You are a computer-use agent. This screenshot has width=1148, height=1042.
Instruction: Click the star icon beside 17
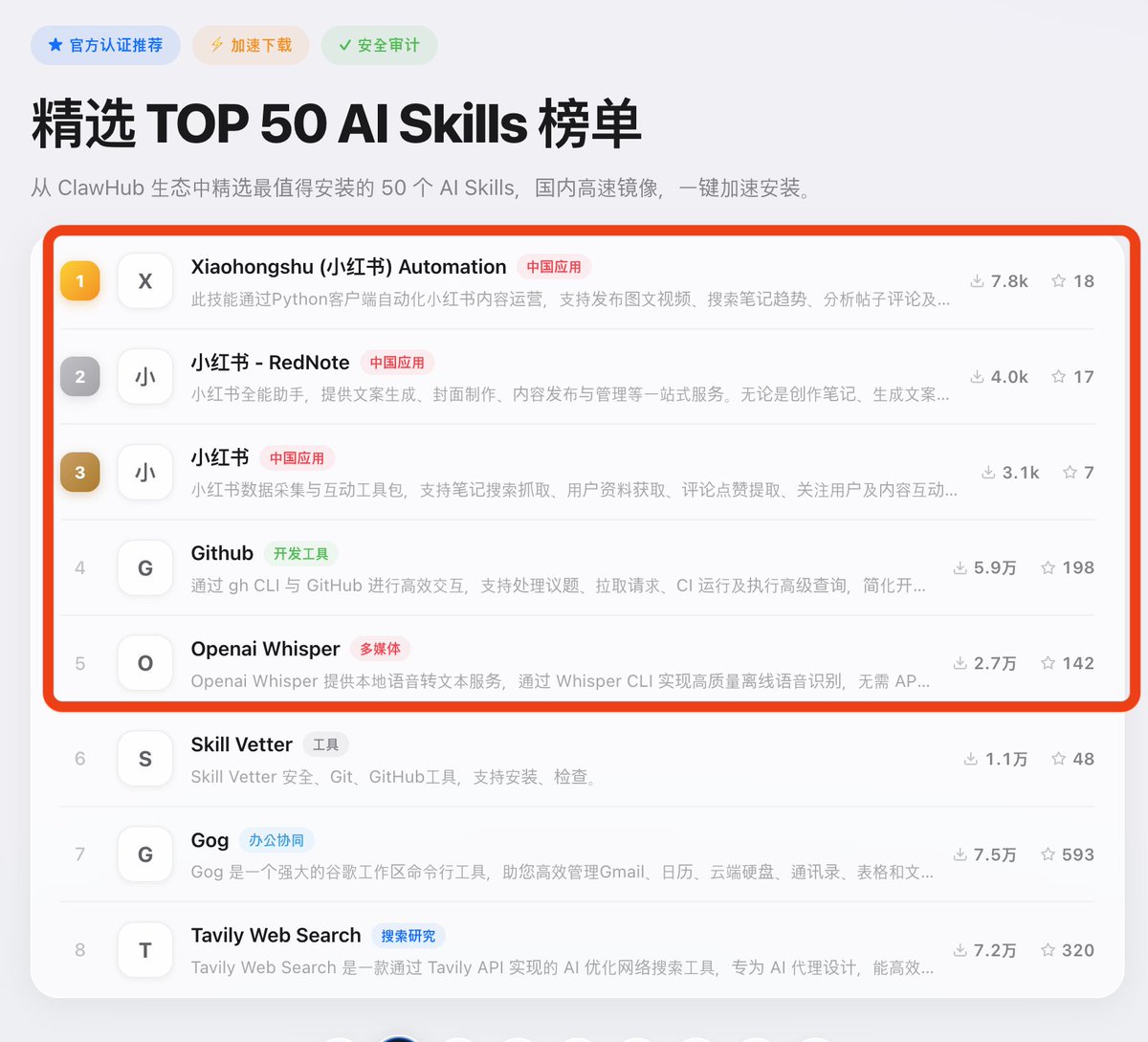click(x=1058, y=377)
